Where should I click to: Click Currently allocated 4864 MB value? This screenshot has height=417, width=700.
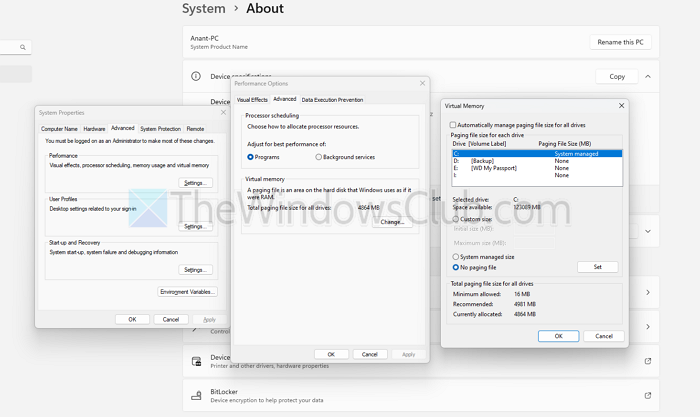coord(525,314)
